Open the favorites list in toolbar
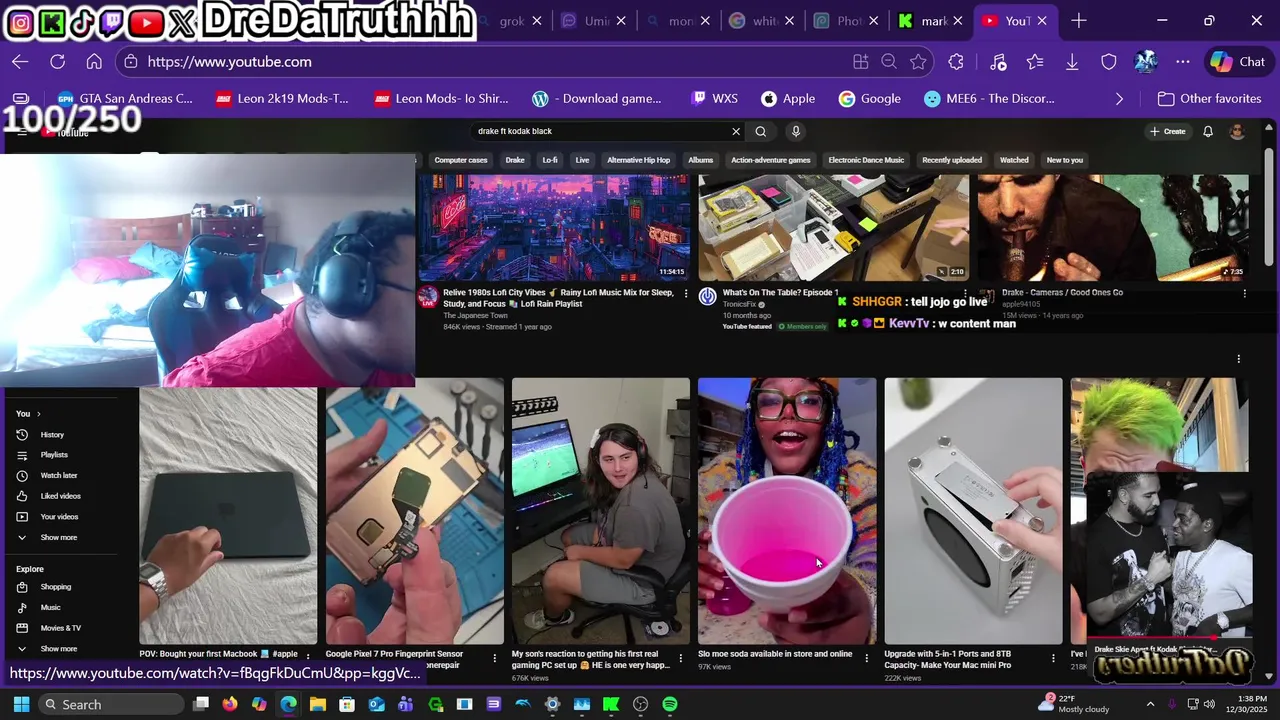Image resolution: width=1280 pixels, height=720 pixels. [1035, 62]
